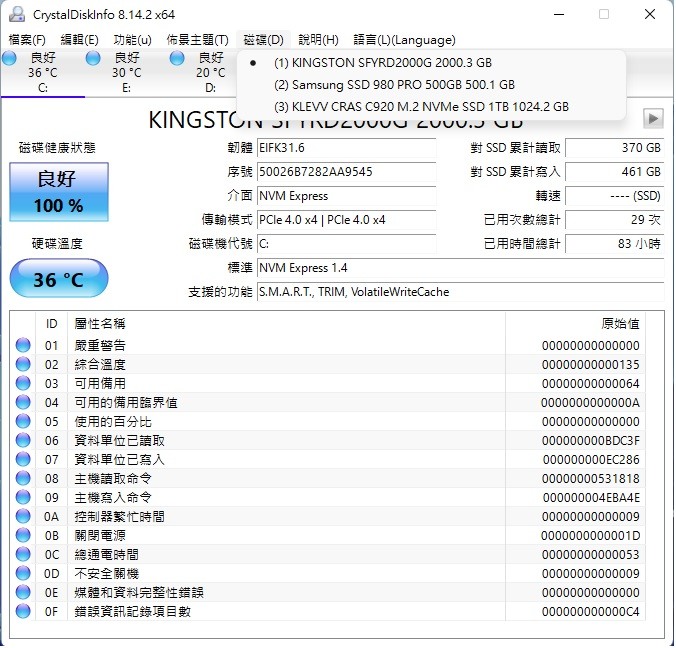Open the 功能(u) menu
The width and height of the screenshot is (676, 648).
[132, 40]
